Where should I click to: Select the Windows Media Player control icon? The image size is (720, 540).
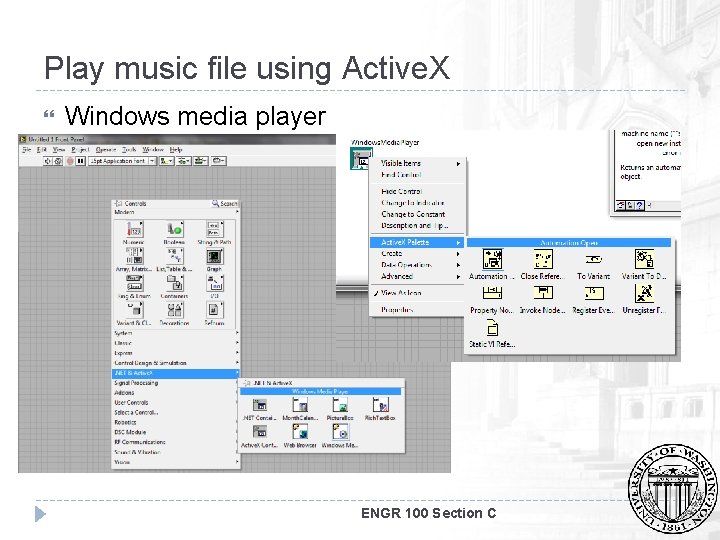coord(340,432)
